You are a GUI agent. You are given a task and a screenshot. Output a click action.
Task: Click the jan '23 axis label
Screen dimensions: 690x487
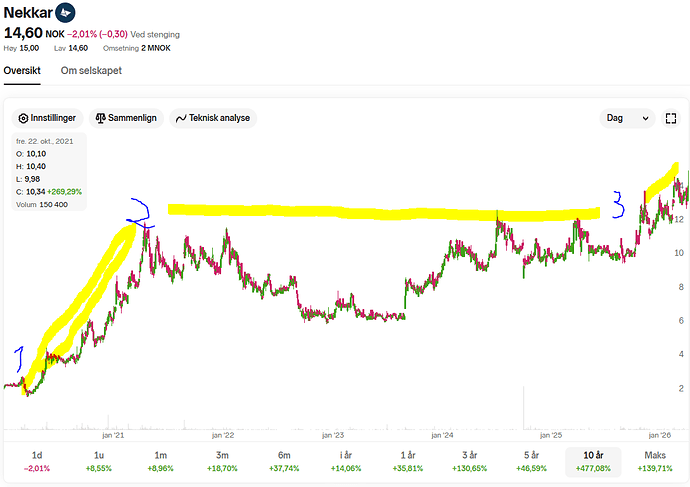coord(333,435)
